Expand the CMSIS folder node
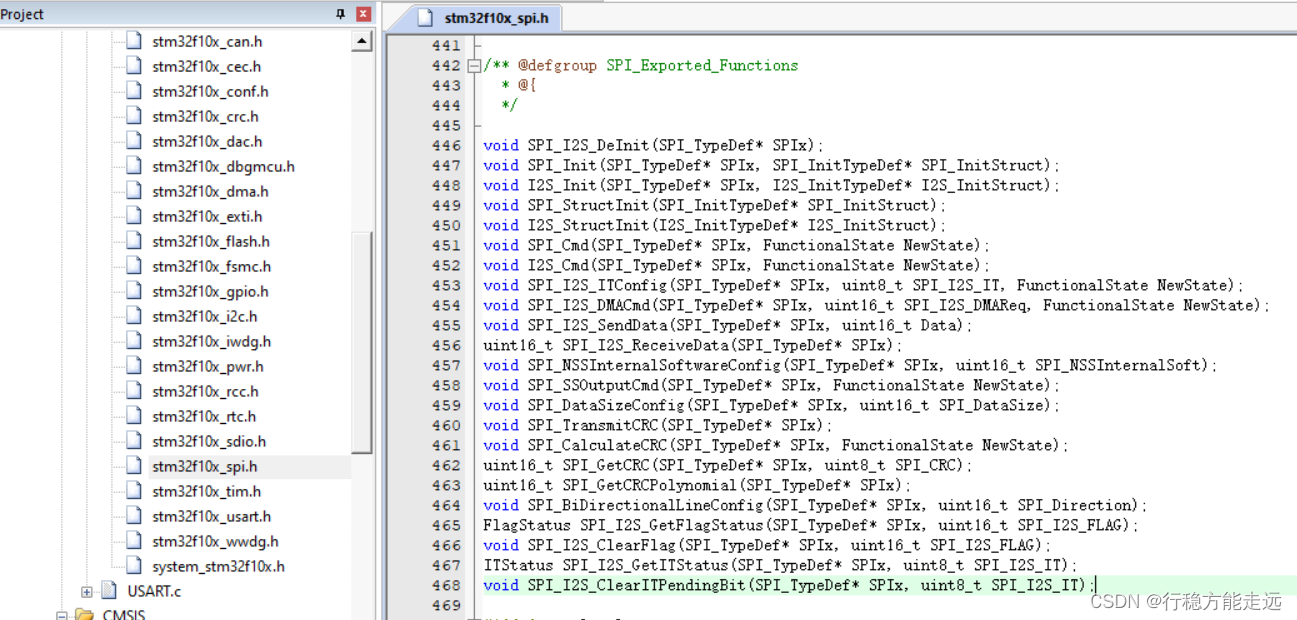The height and width of the screenshot is (620, 1297). [62, 615]
